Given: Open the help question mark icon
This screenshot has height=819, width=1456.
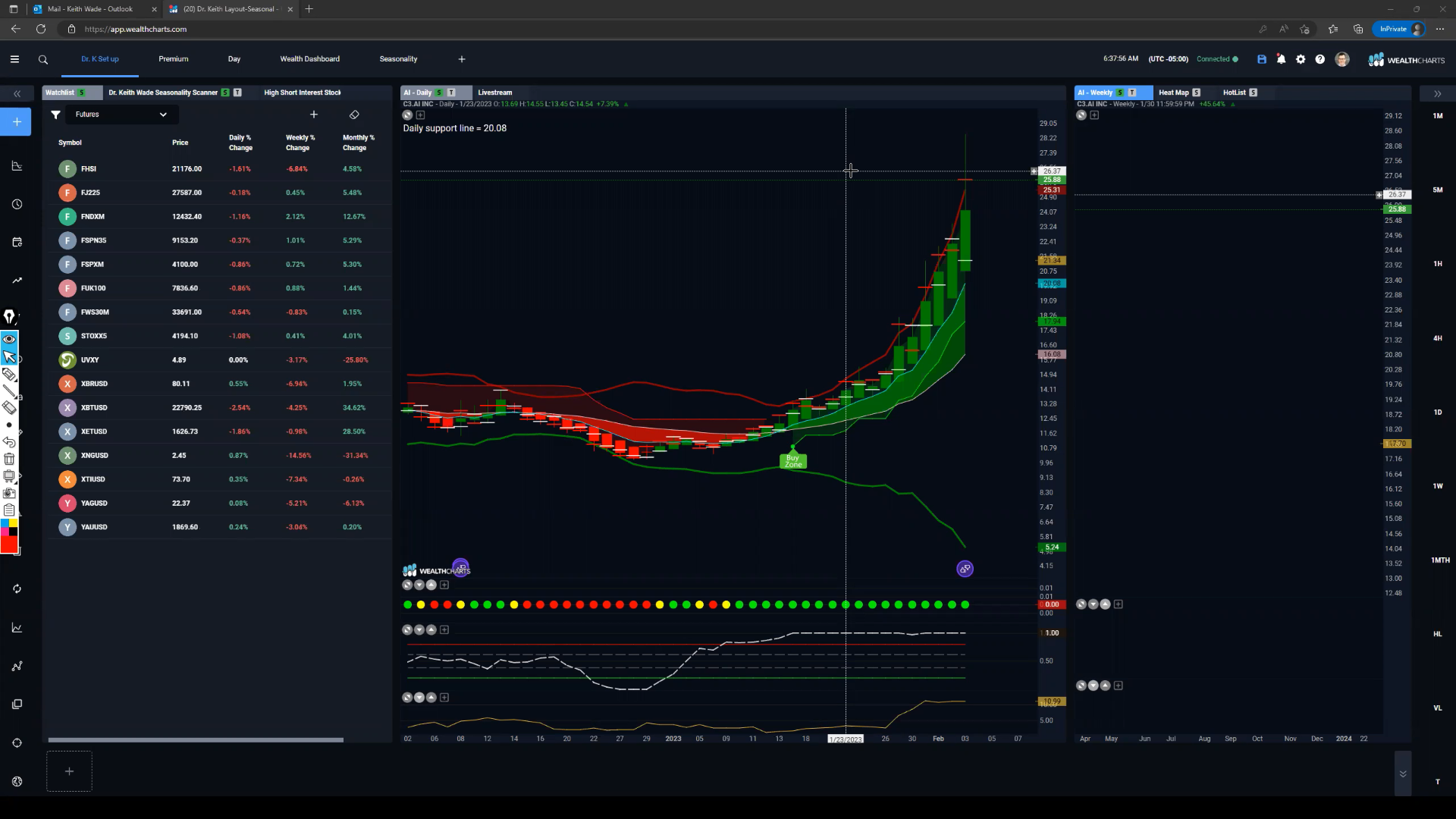Looking at the screenshot, I should 1320,59.
